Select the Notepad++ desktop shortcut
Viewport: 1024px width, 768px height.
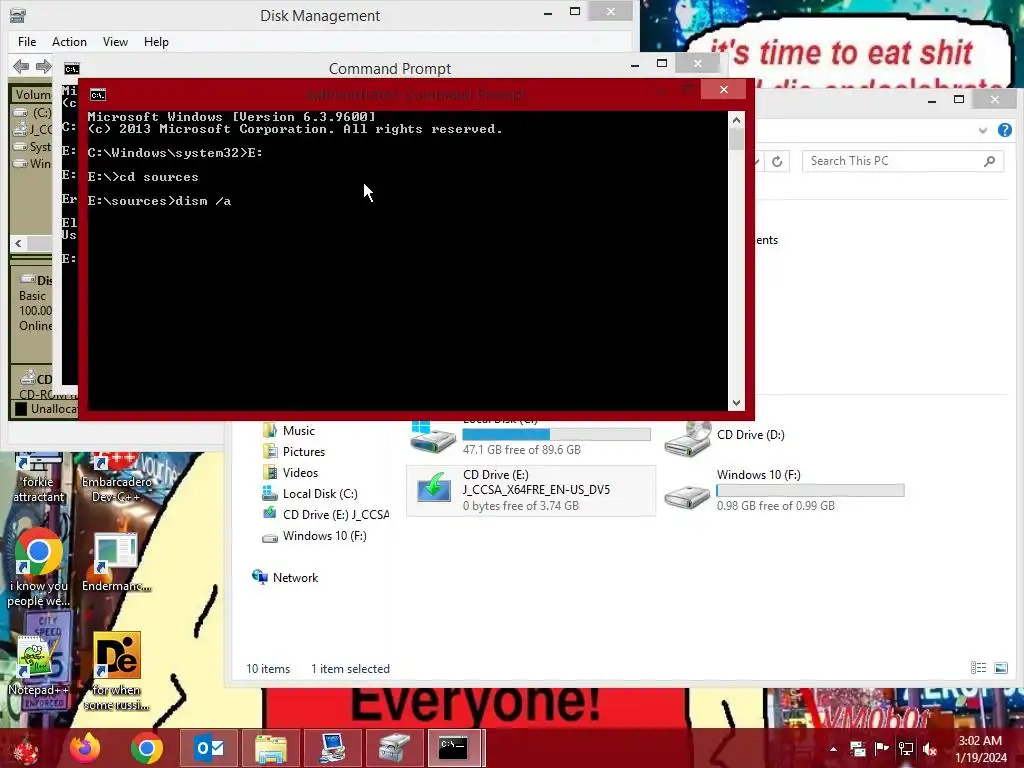[x=39, y=665]
